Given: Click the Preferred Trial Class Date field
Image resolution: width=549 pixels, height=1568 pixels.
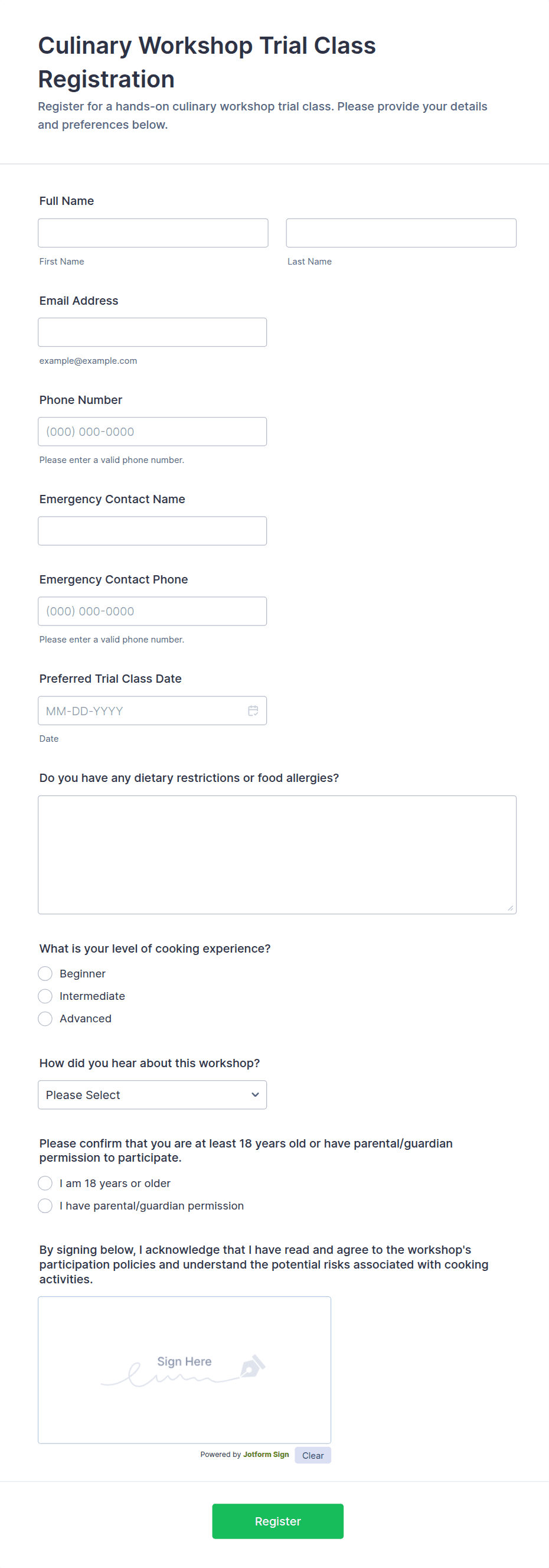Looking at the screenshot, I should 140,710.
